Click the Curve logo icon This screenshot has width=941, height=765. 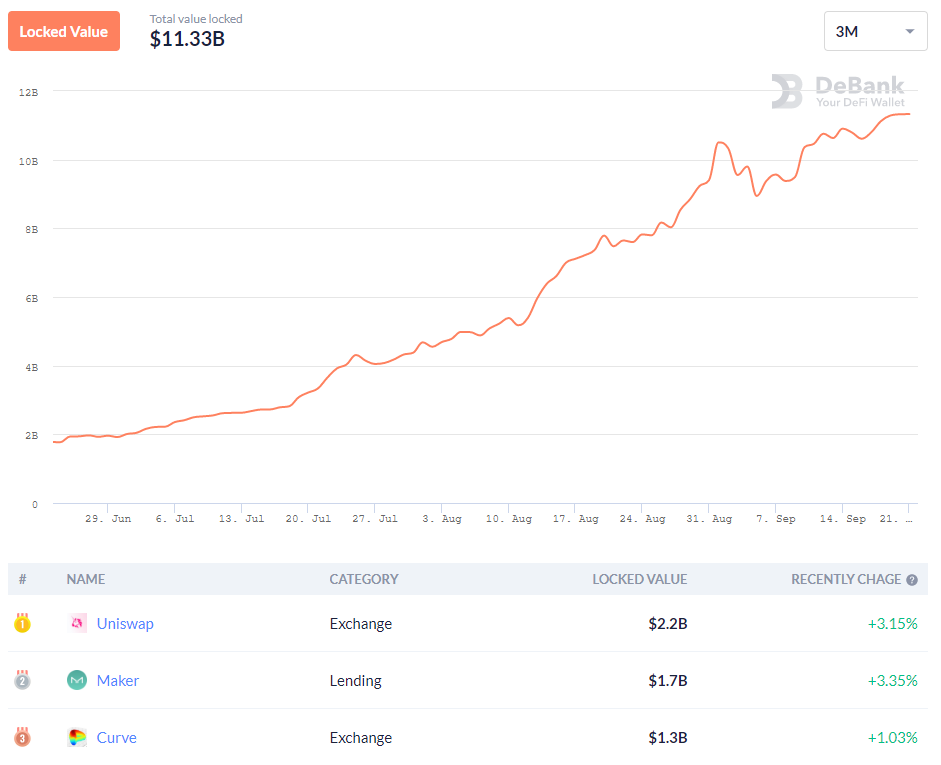coord(77,738)
